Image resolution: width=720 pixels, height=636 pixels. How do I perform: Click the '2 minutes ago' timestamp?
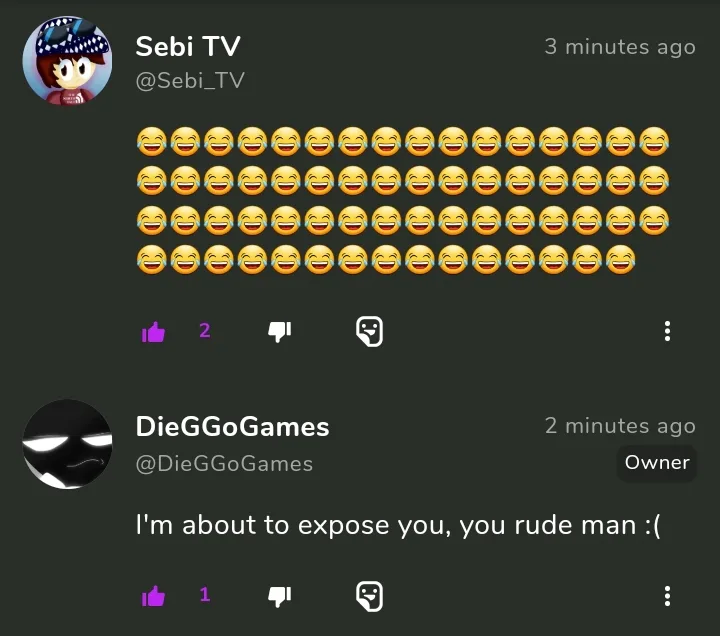620,426
